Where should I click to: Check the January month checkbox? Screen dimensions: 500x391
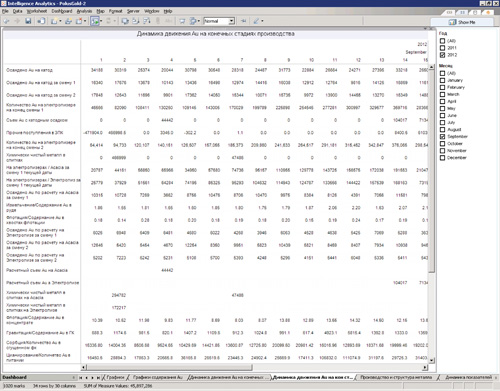point(442,80)
